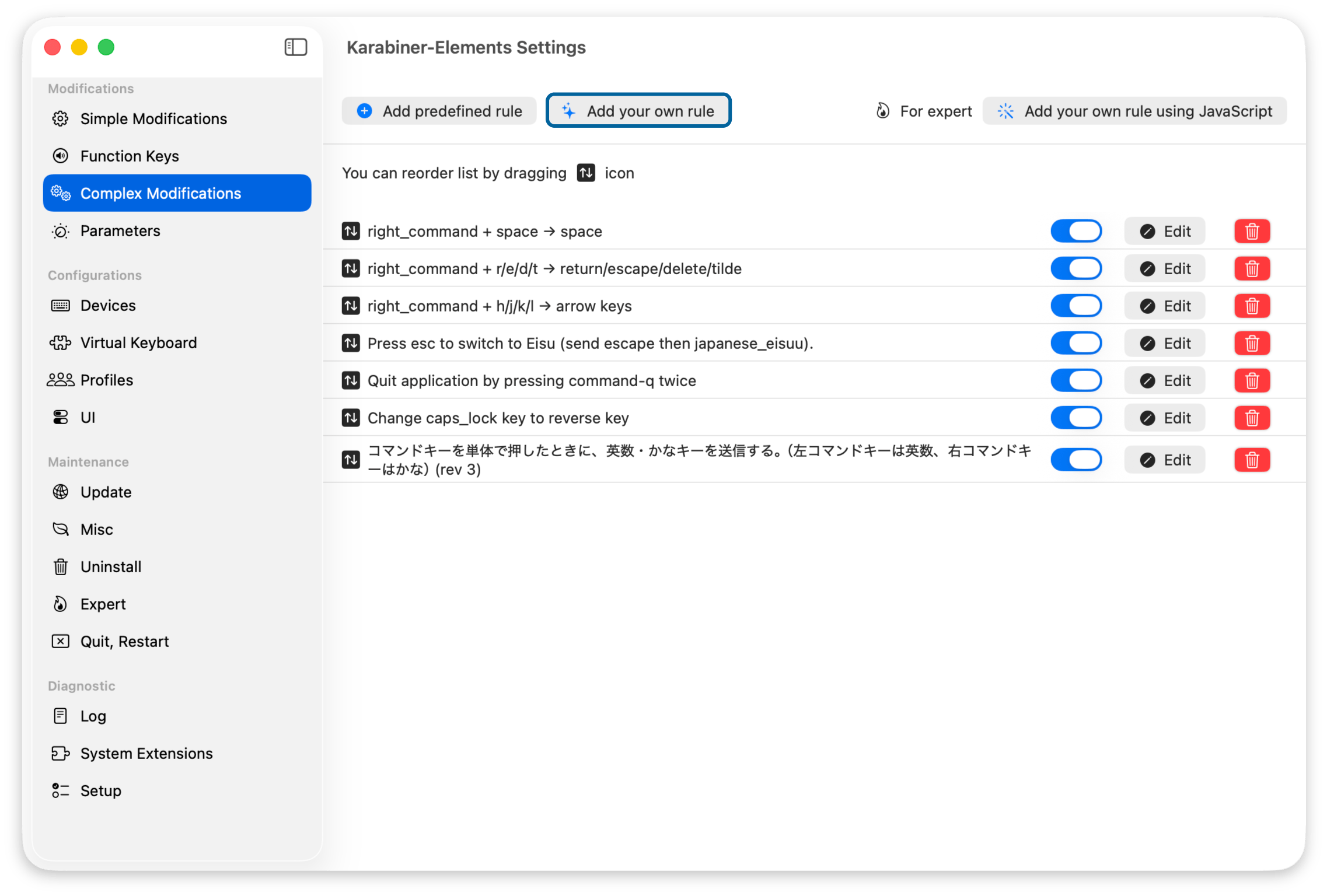Delete the Quit application command-q rule

(x=1252, y=381)
